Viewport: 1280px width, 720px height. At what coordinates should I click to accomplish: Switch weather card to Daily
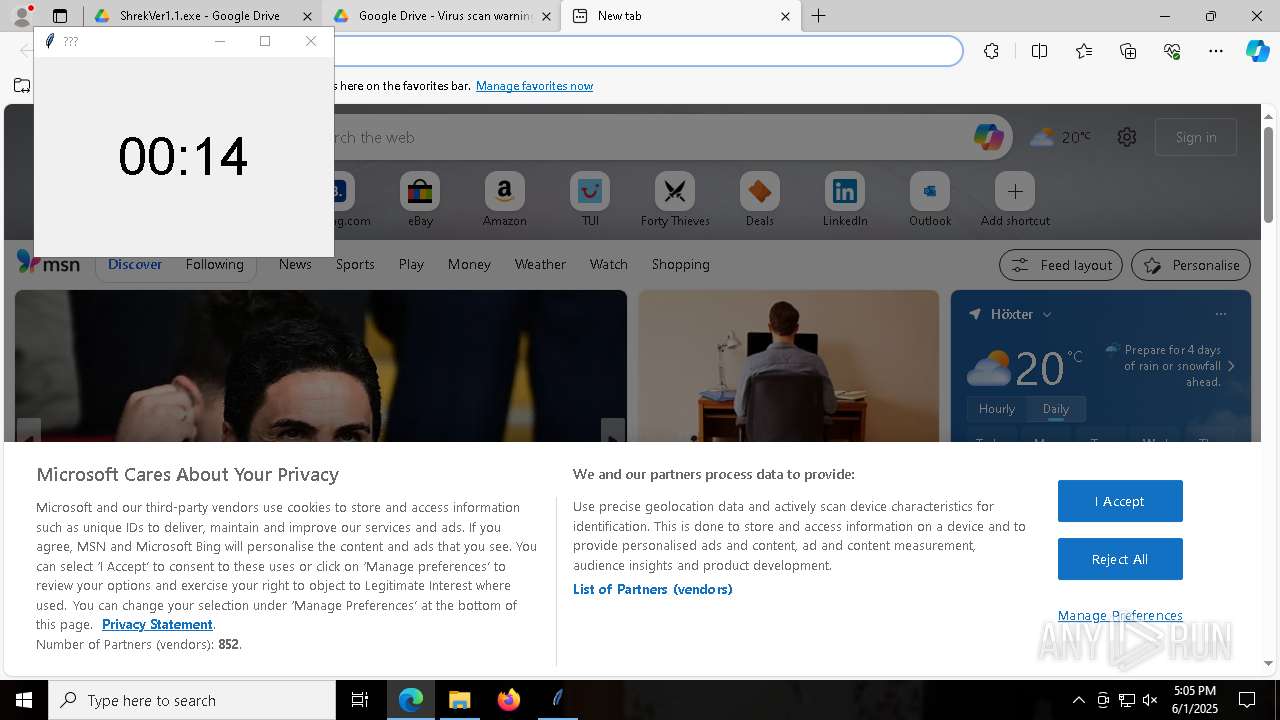[1056, 409]
